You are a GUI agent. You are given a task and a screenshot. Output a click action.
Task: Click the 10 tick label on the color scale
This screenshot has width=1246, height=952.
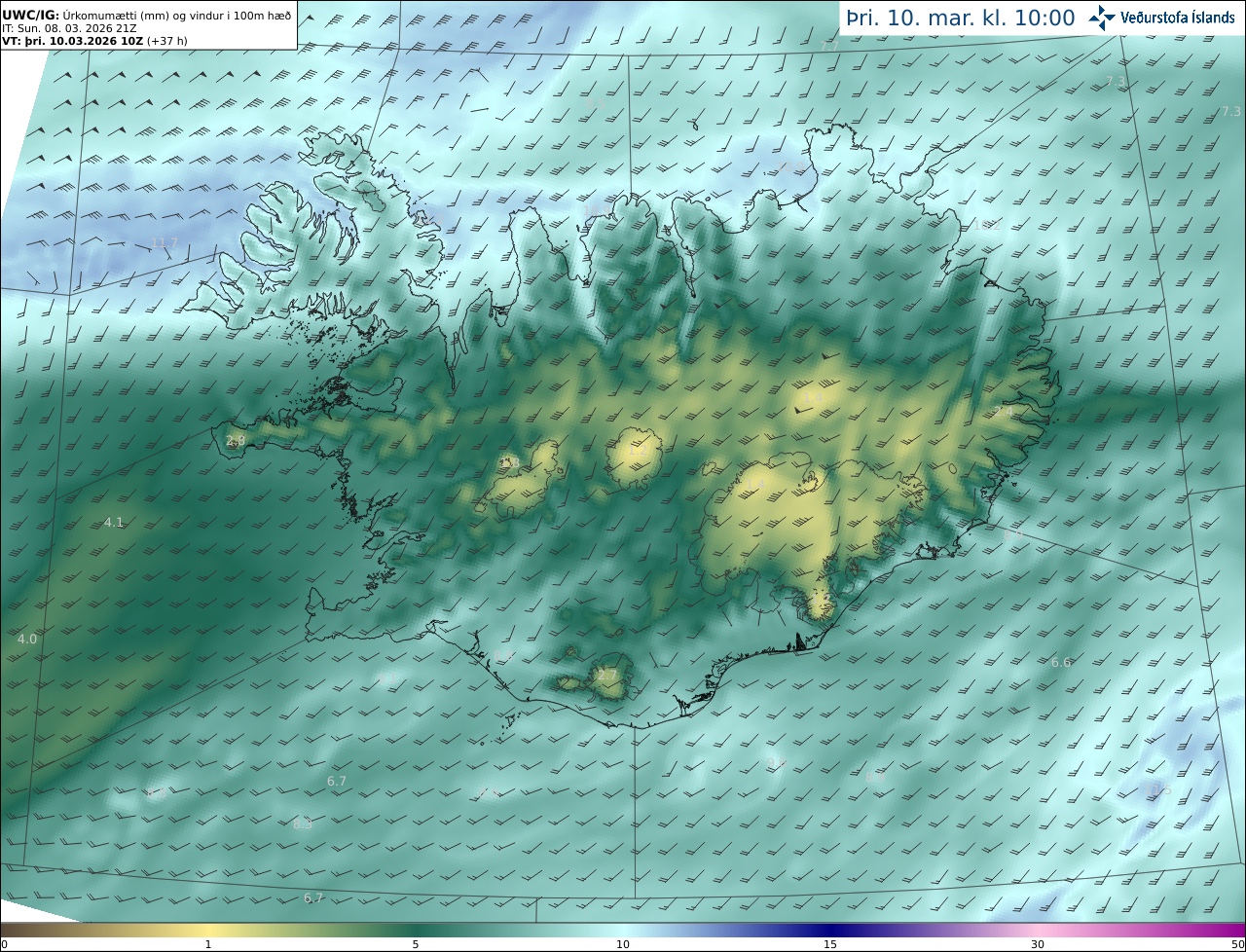pos(623,944)
